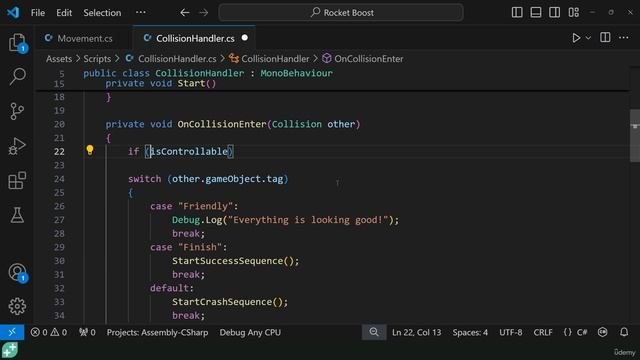
Task: Open the Manage gear settings icon
Action: 17,306
